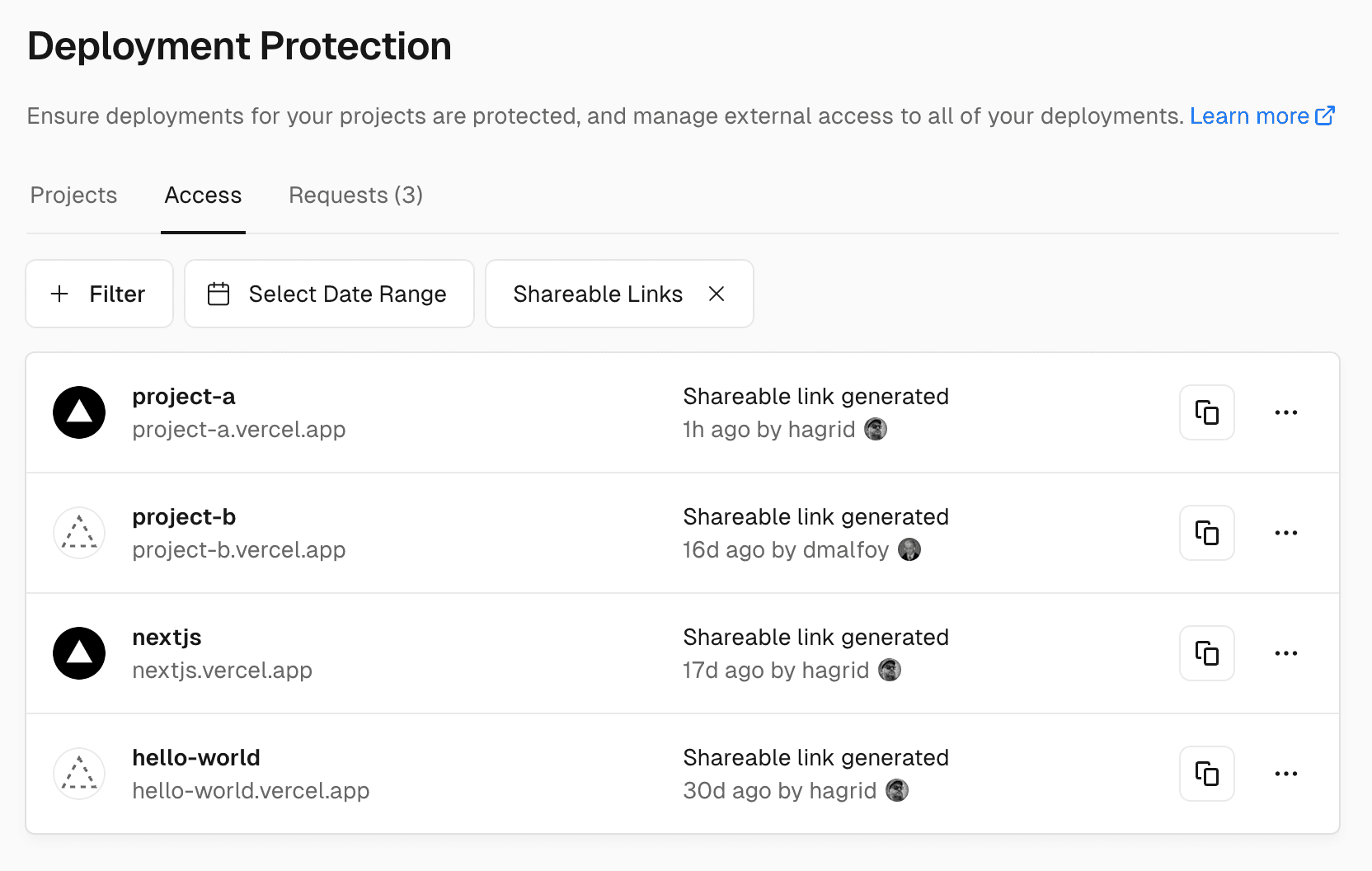Select the nextjs project logo
The height and width of the screenshot is (871, 1372).
[78, 653]
